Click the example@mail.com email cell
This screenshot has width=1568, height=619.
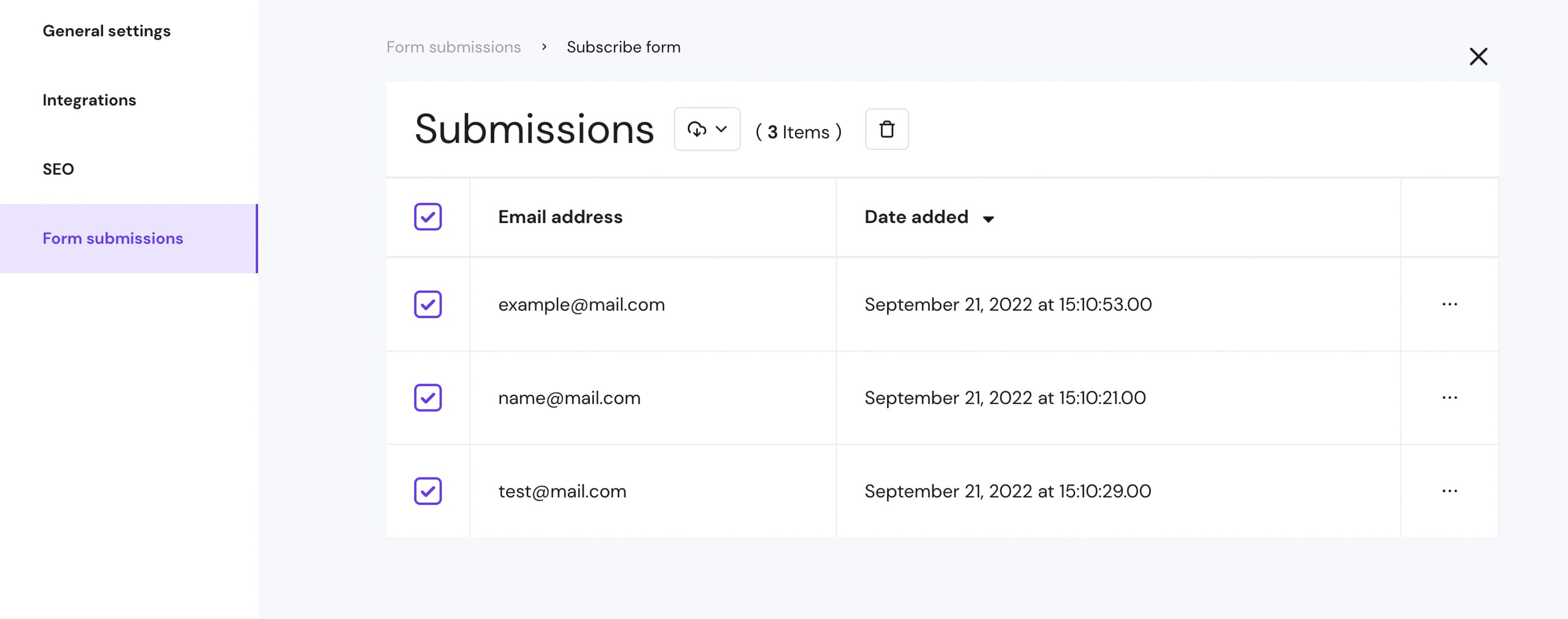click(x=581, y=305)
